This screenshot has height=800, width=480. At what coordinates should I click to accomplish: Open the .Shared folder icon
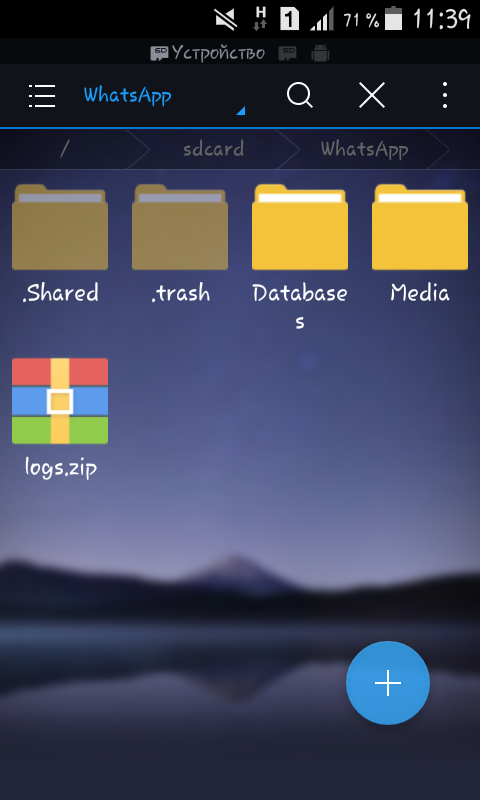click(60, 227)
